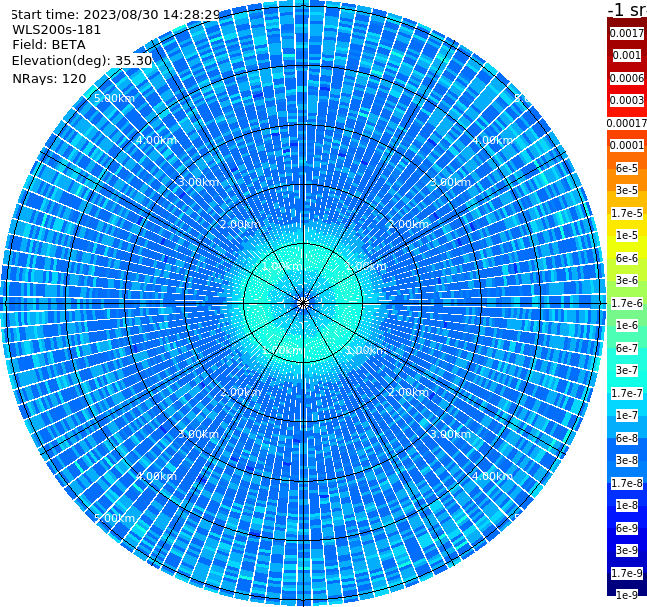Select the 3e-8 colorbar value
This screenshot has height=607, width=647.
[x=627, y=460]
